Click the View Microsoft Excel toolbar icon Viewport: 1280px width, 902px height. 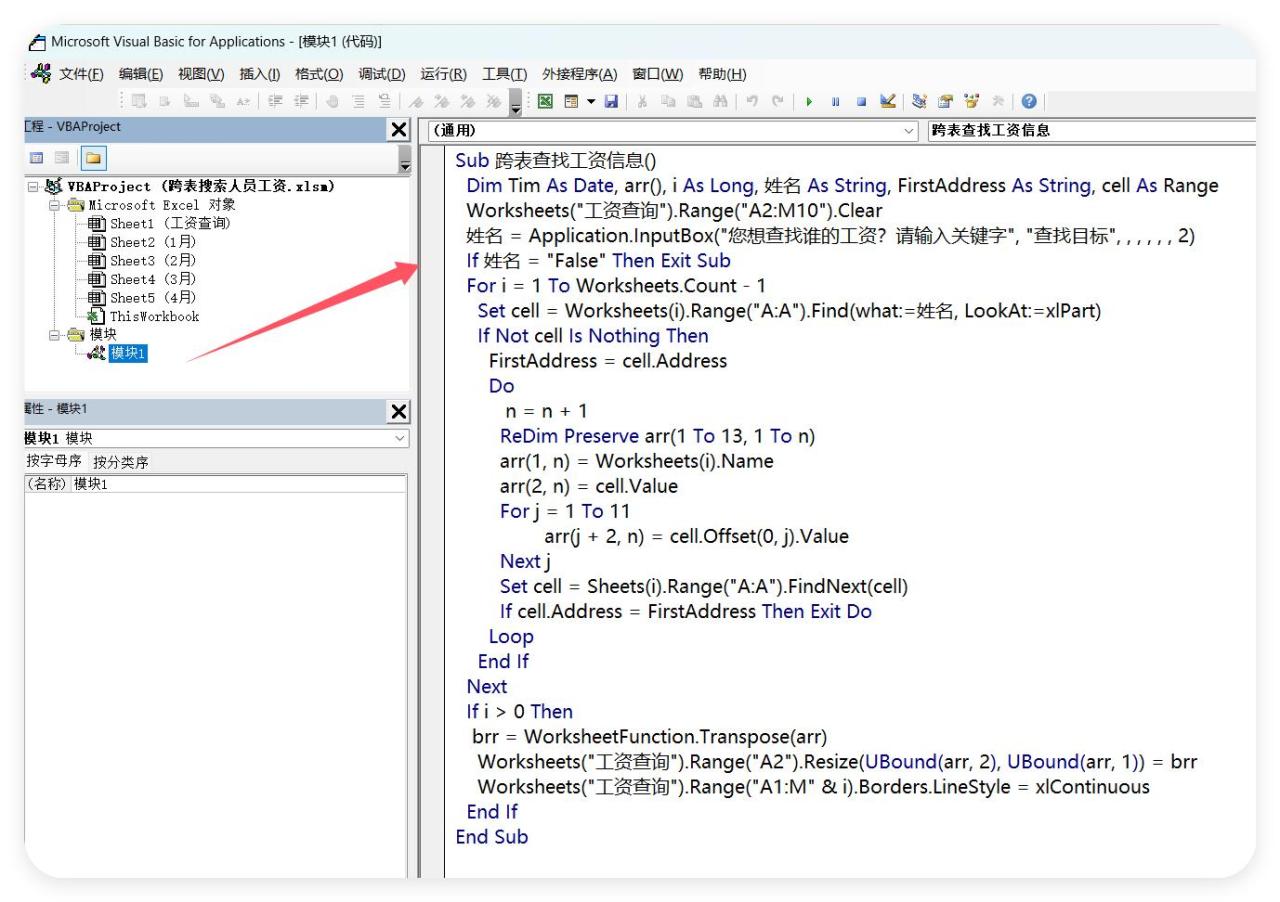pos(545,102)
